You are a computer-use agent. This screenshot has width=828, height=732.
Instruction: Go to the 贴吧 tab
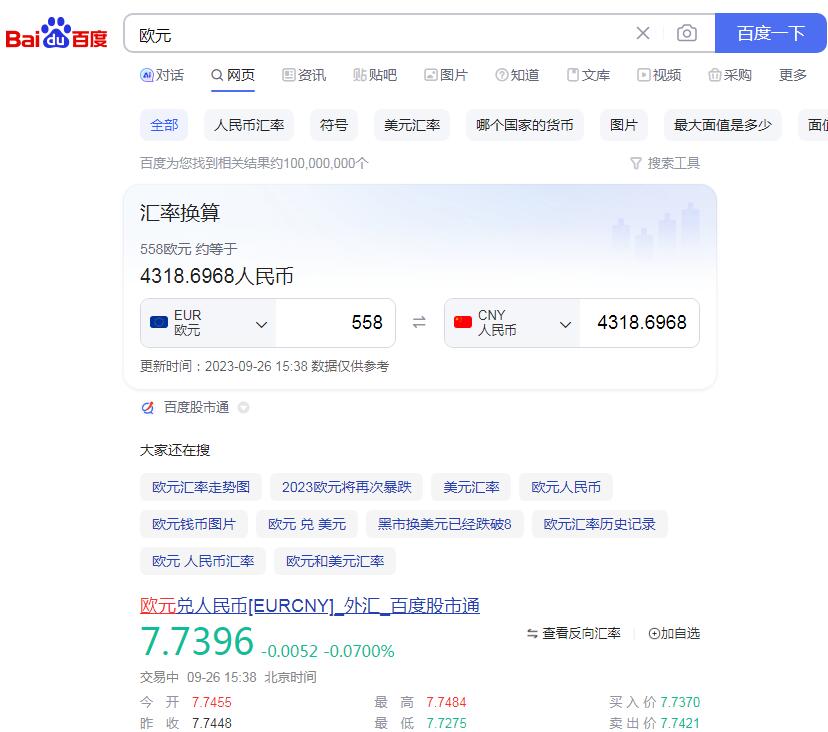pos(375,75)
